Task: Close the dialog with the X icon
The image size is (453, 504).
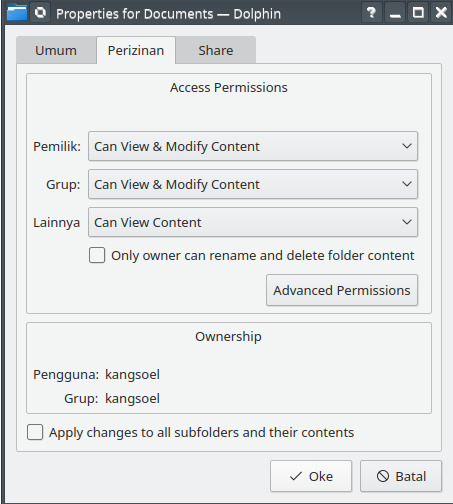Action: [441, 13]
